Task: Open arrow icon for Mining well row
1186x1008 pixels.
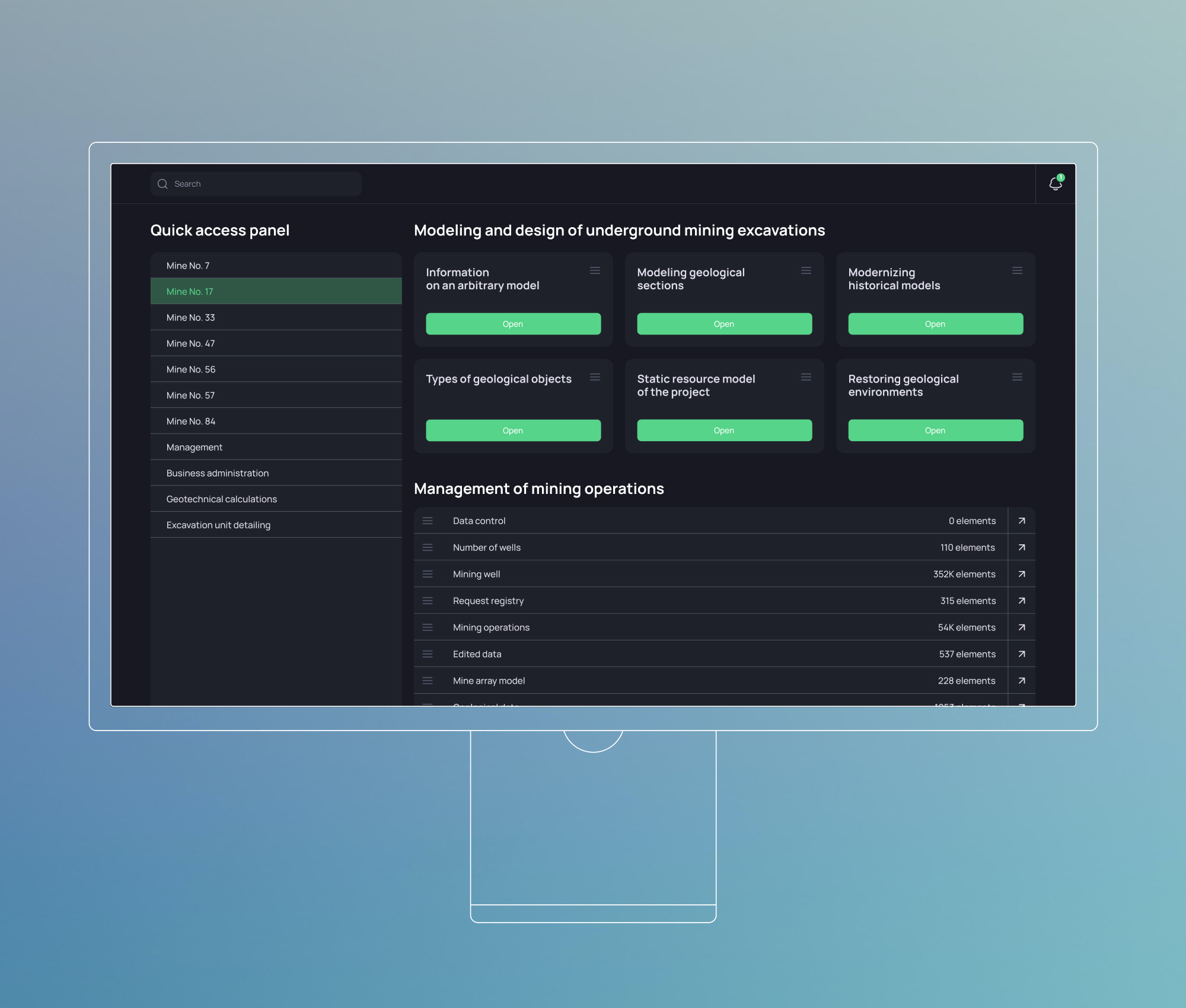Action: pos(1022,574)
